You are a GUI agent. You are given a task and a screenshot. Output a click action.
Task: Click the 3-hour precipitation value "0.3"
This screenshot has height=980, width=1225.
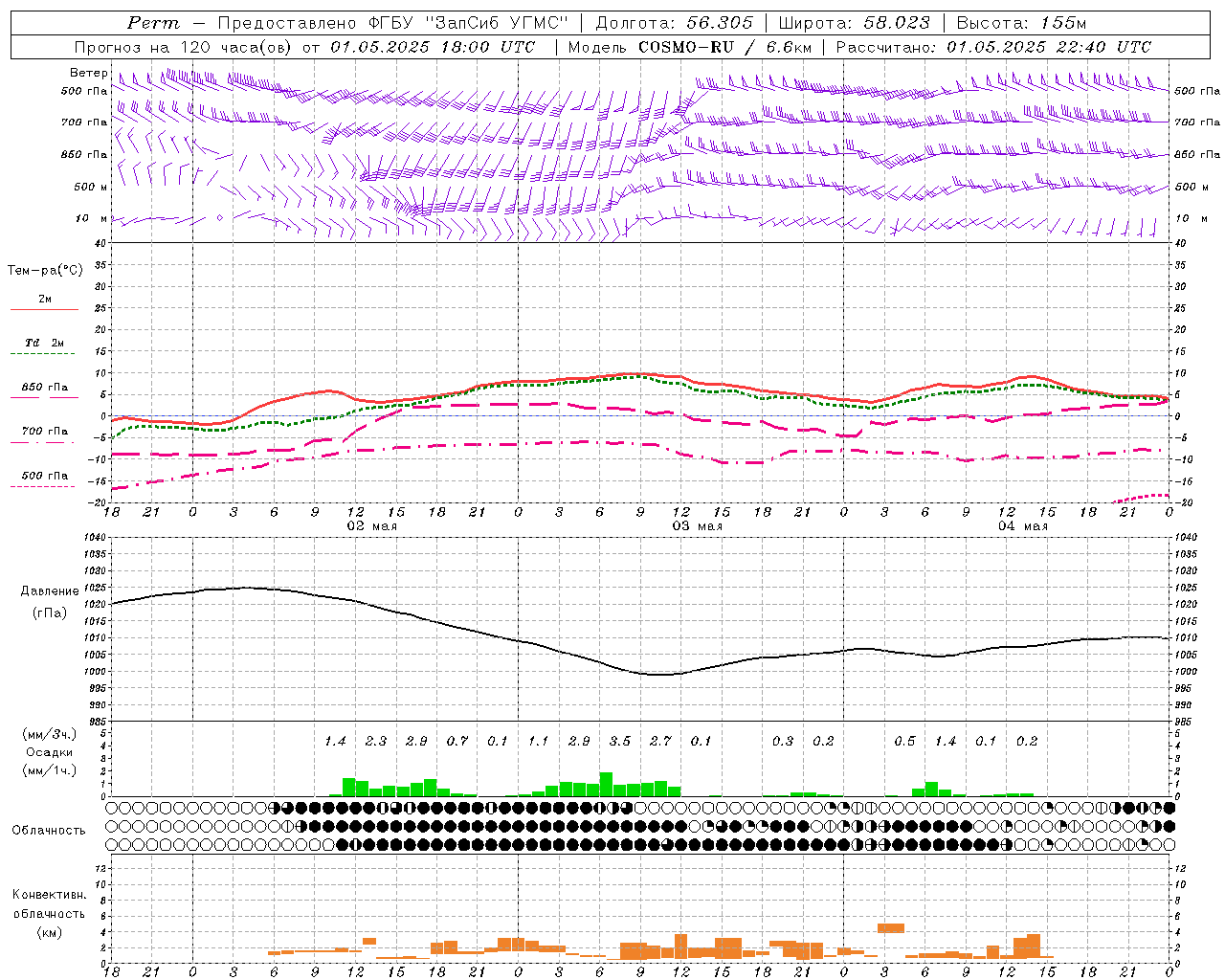783,742
